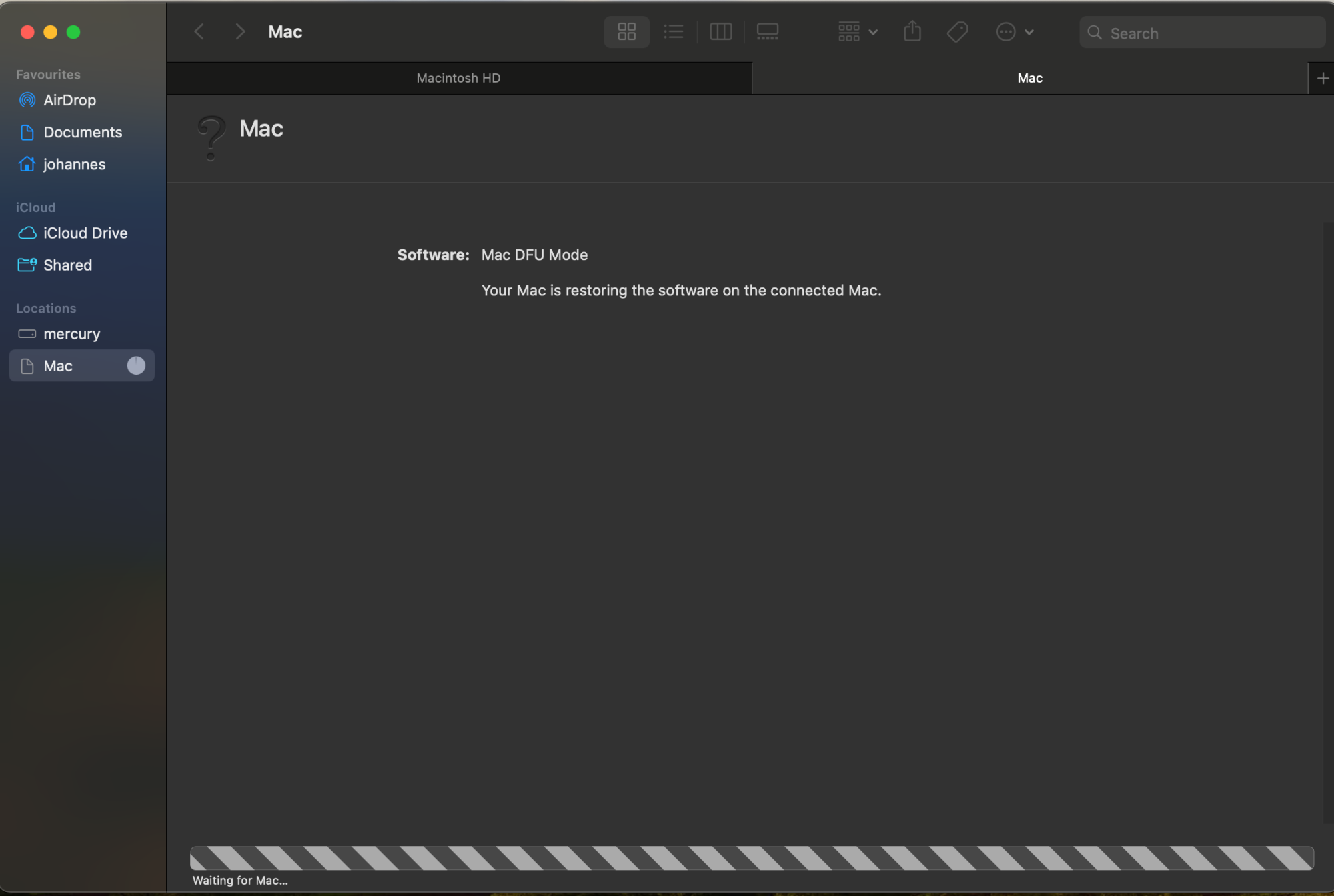Open Documents in the sidebar
Screen dimensions: 1334x896
tap(82, 132)
